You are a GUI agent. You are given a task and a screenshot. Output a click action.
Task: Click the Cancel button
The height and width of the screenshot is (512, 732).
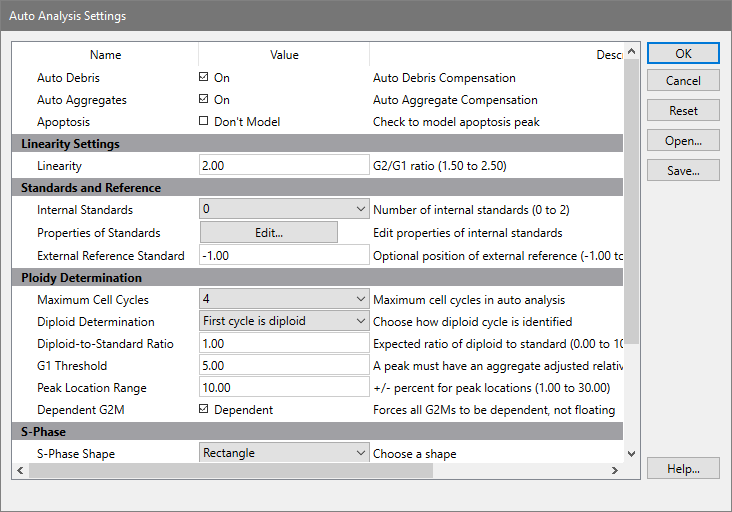[683, 81]
